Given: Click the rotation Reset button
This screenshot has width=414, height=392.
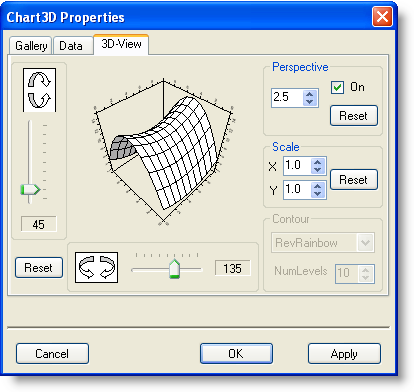Looking at the screenshot, I should point(39,267).
